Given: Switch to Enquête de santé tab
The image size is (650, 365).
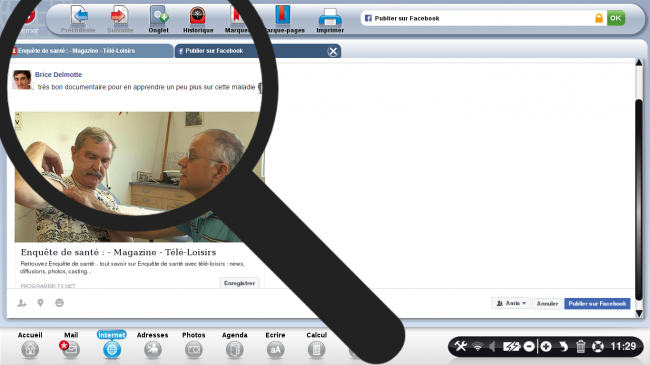Looking at the screenshot, I should pyautogui.click(x=91, y=51).
